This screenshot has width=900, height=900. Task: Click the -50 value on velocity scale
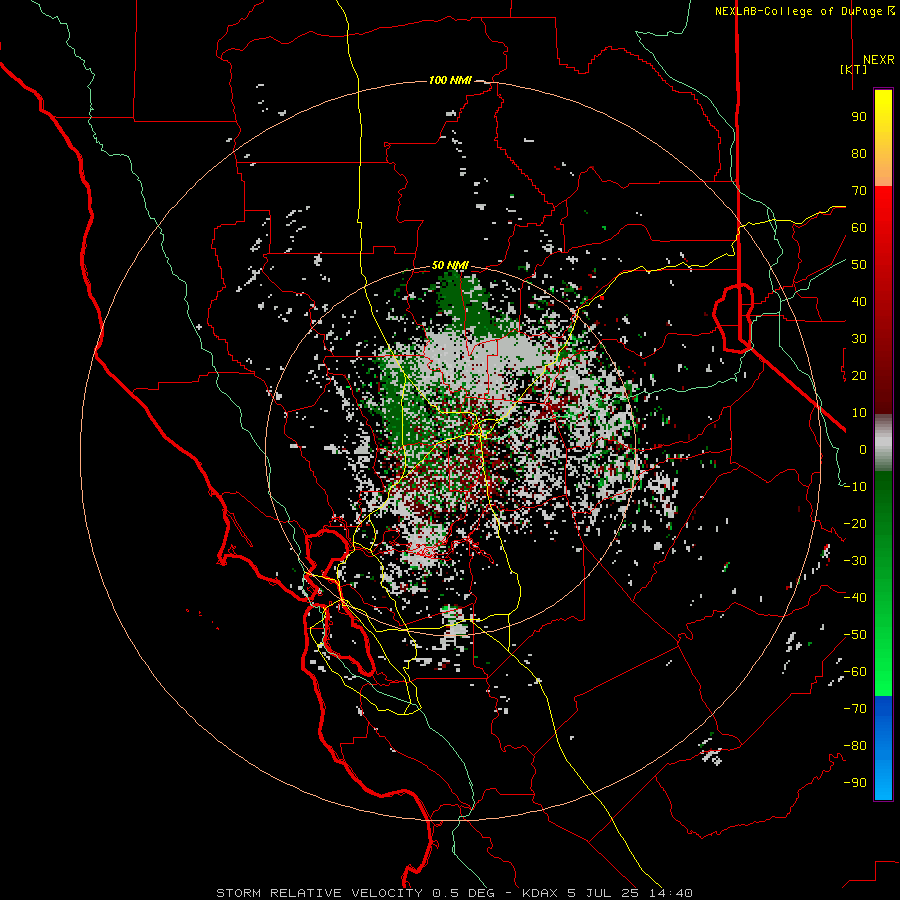855,635
